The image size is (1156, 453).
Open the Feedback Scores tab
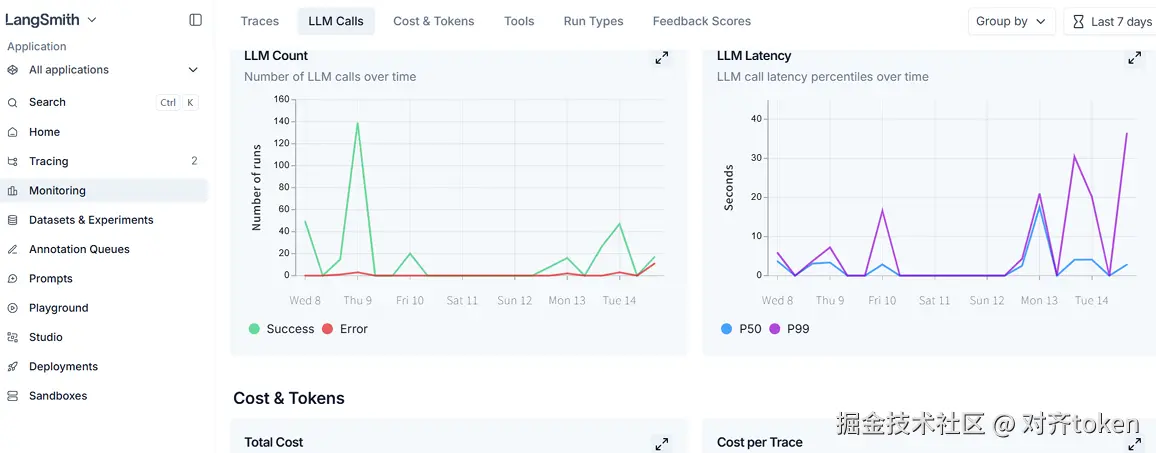coord(702,21)
